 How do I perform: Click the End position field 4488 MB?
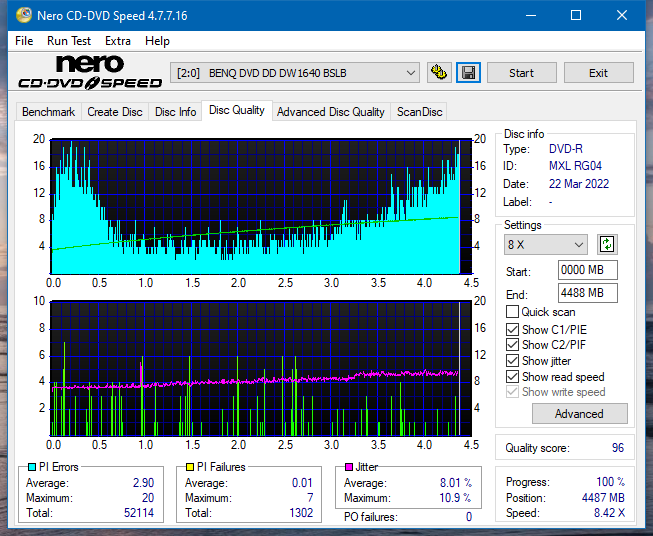click(587, 293)
